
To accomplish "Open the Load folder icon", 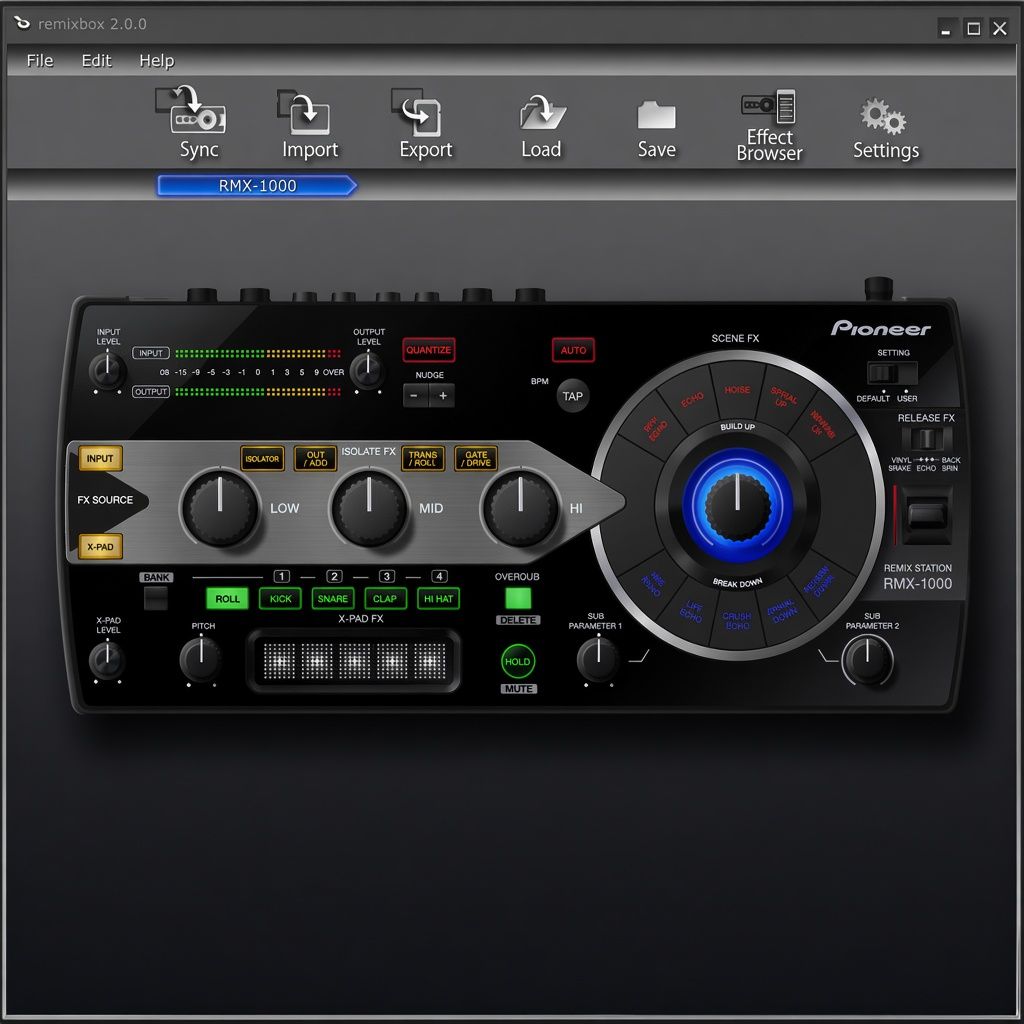I will point(541,127).
